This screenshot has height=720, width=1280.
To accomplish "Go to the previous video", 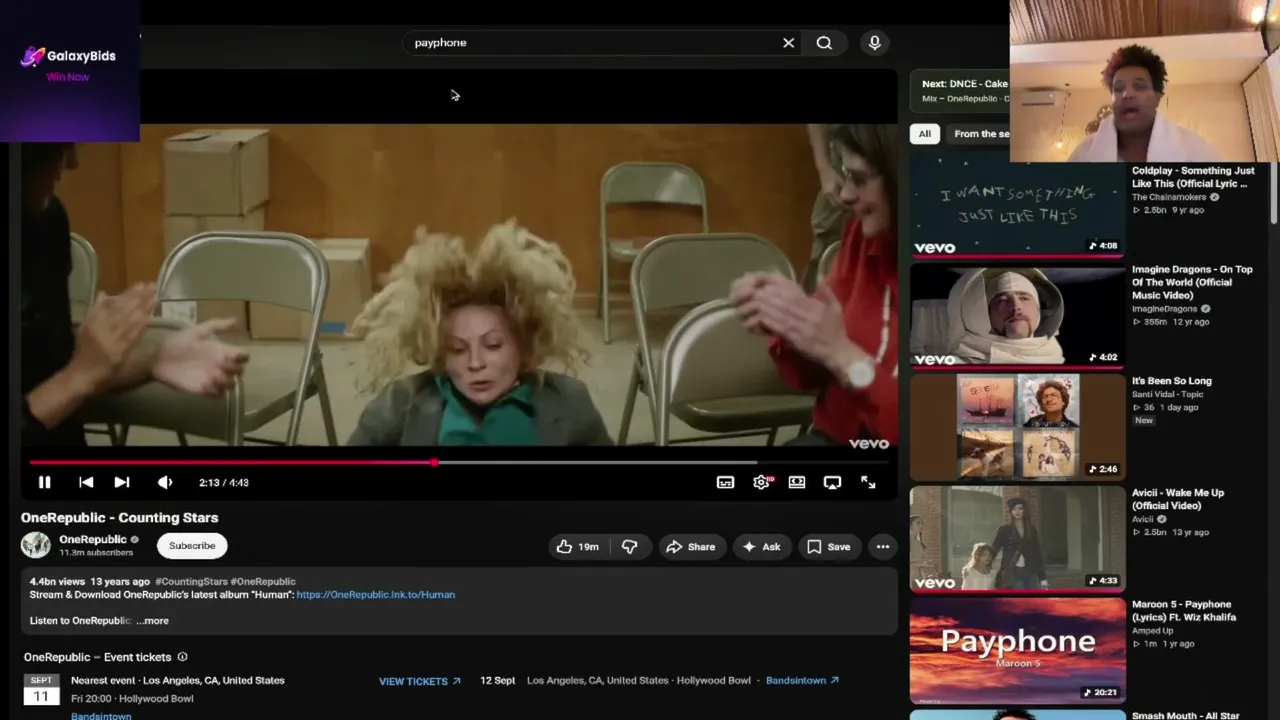I will 86,482.
